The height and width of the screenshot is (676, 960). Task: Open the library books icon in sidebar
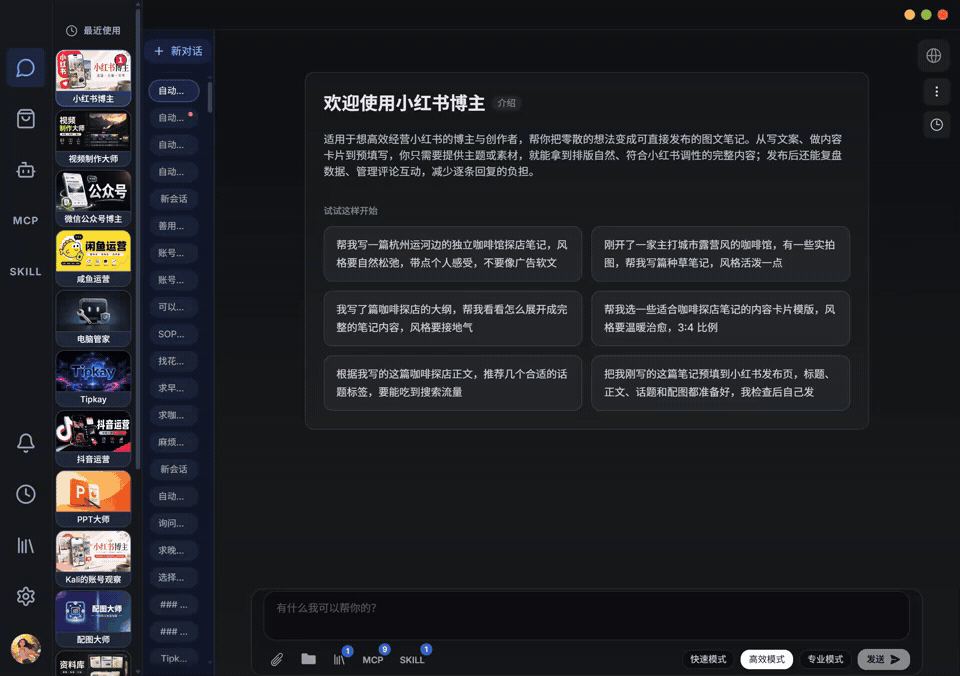pyautogui.click(x=26, y=545)
